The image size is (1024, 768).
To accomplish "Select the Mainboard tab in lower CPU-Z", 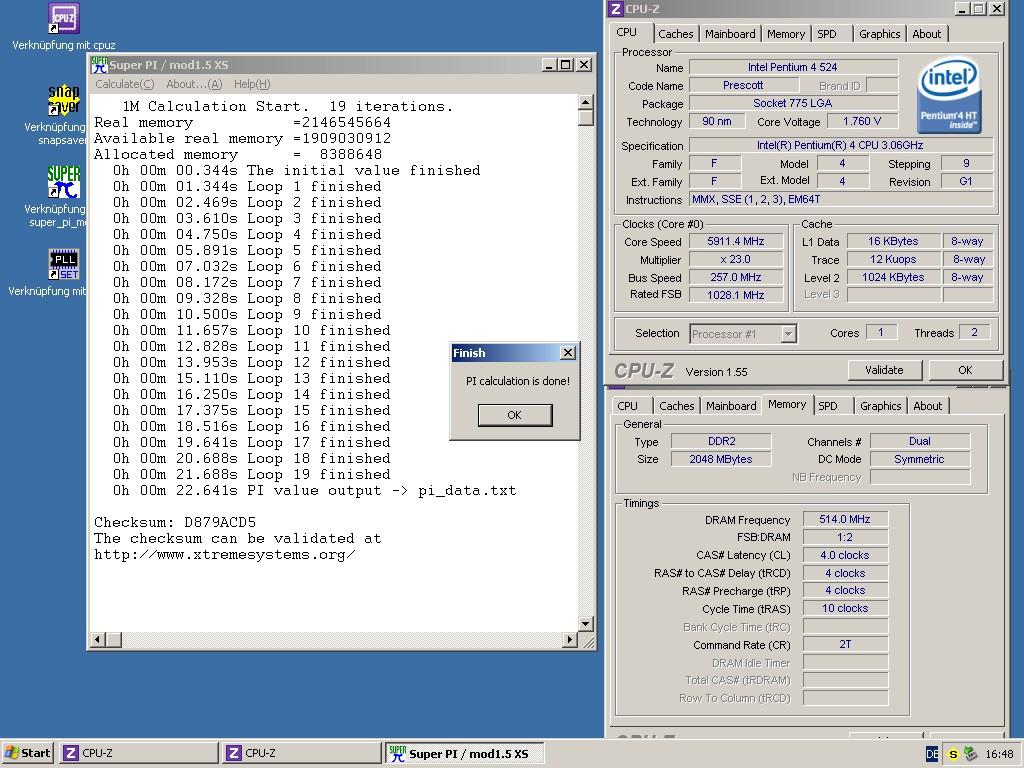I will pos(731,406).
